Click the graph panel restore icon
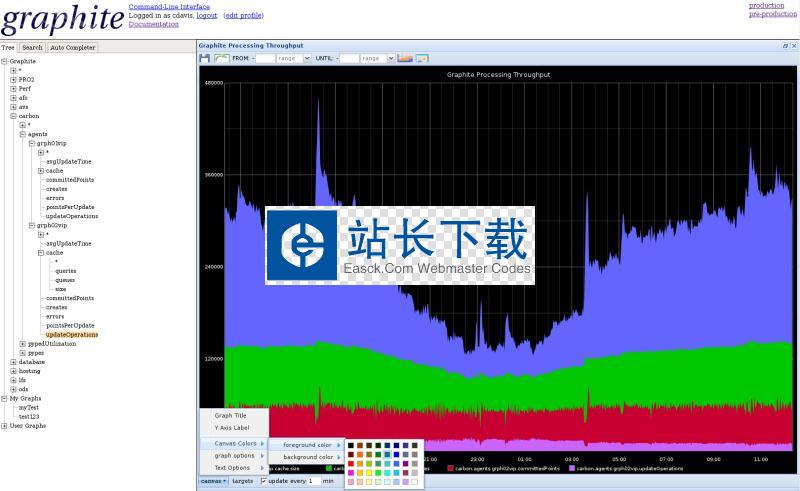 tap(785, 45)
